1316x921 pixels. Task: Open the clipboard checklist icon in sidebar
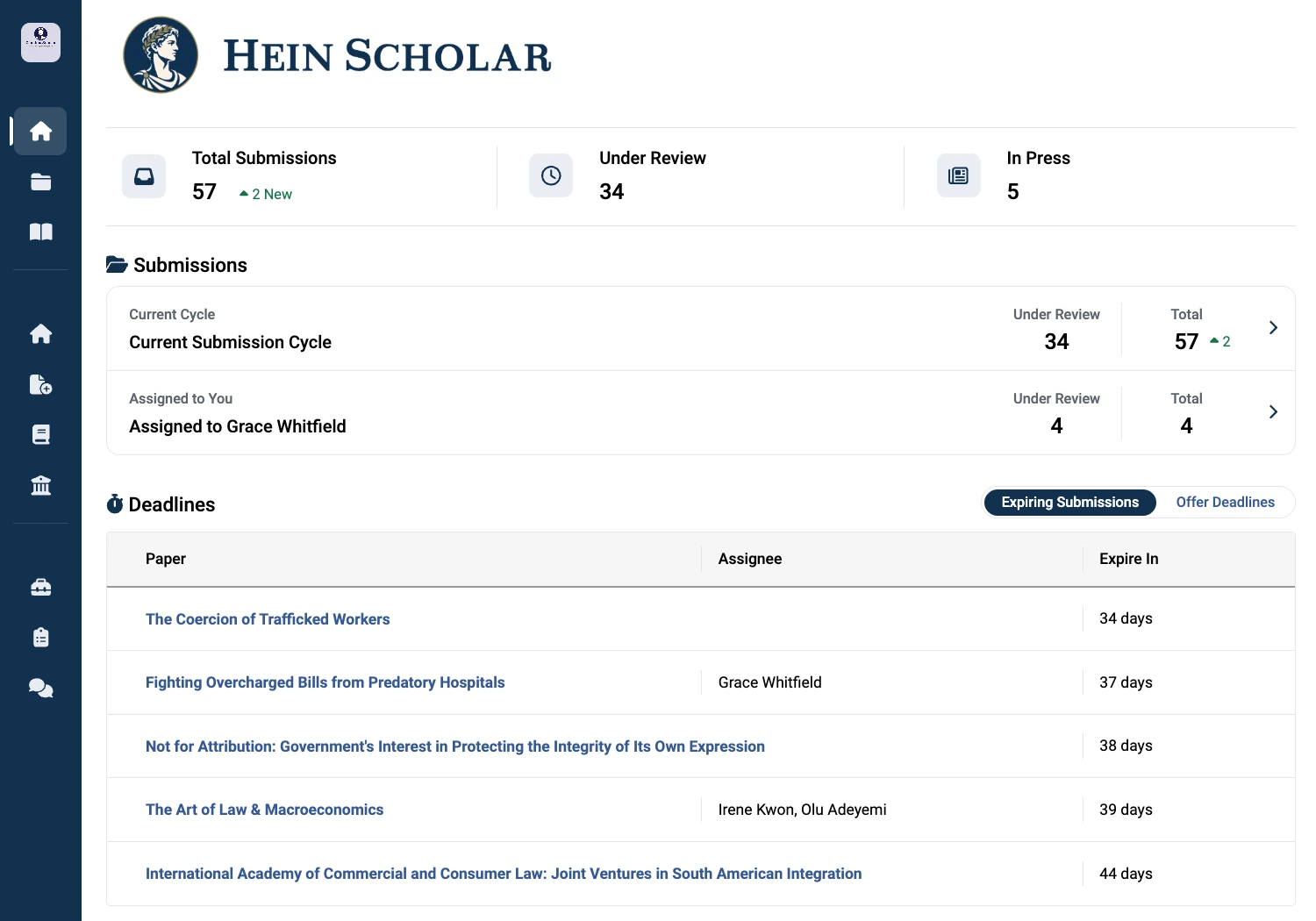[x=40, y=638]
